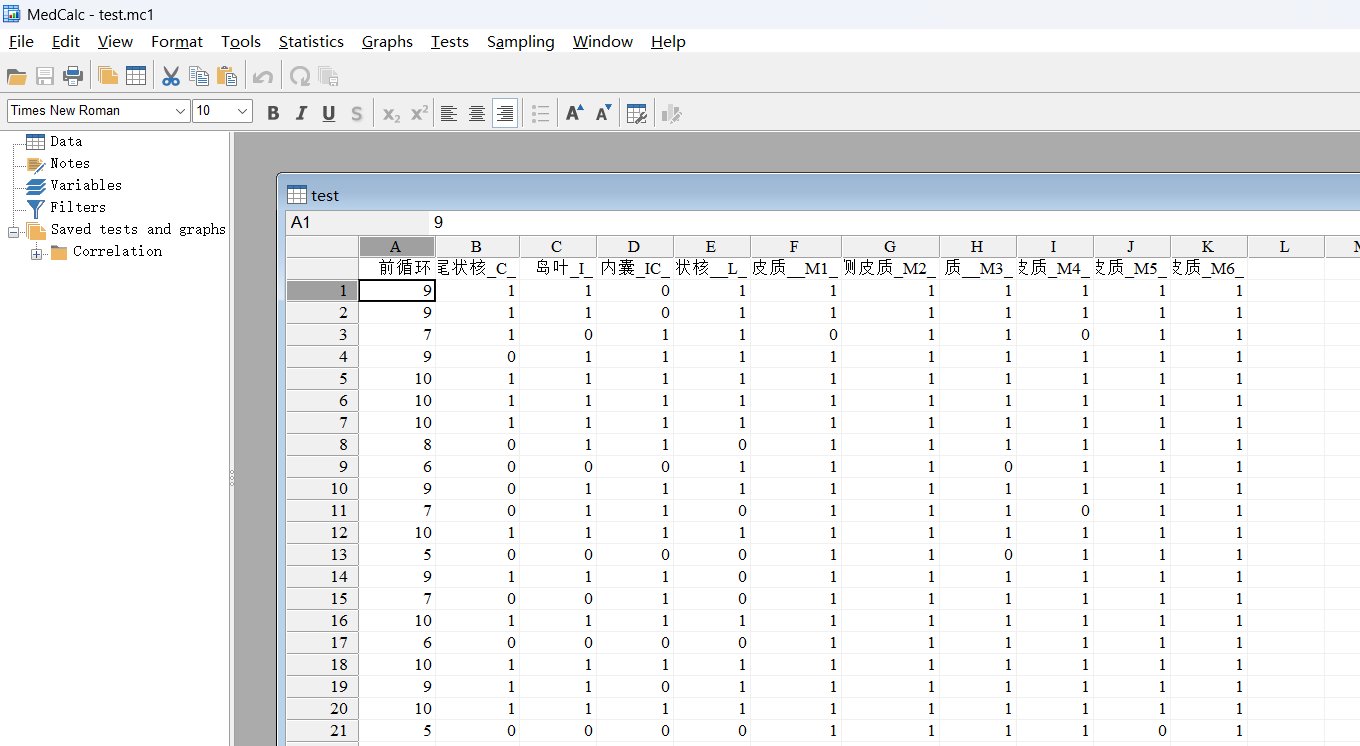The image size is (1360, 746).
Task: Select Variables in the sidebar tree
Action: click(x=86, y=186)
